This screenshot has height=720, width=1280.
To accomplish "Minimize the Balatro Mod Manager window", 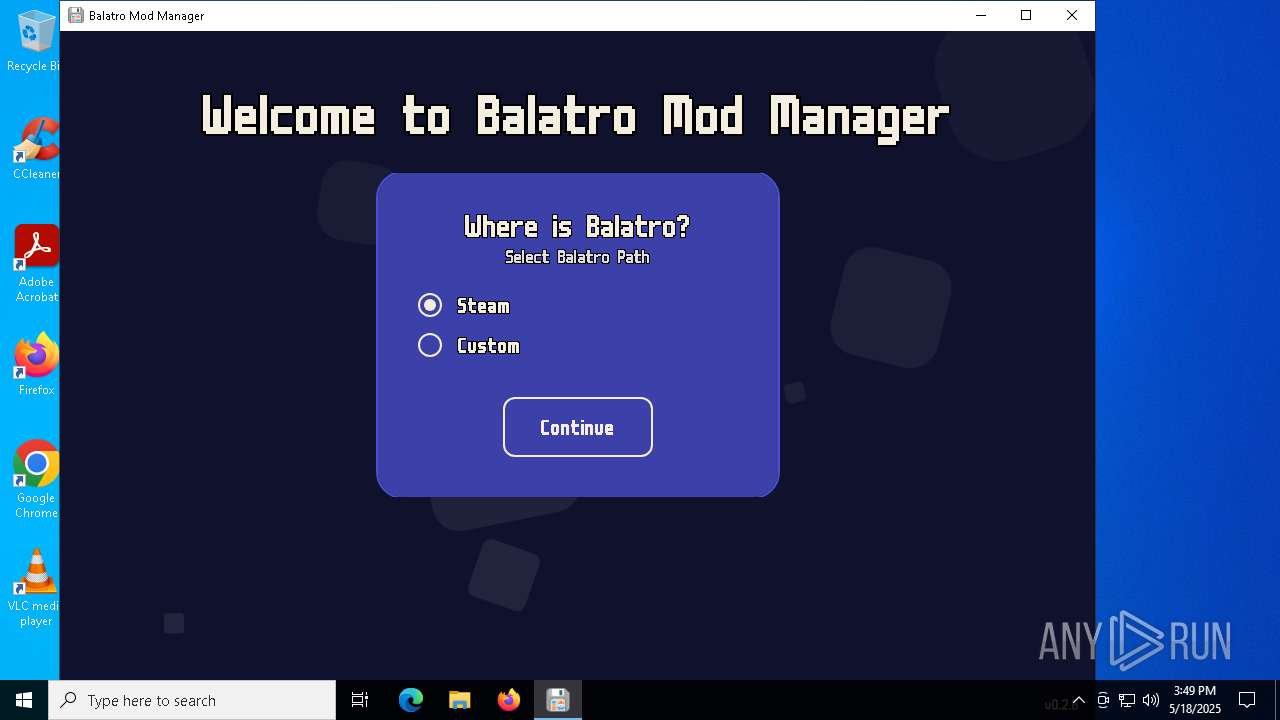I will 980,15.
